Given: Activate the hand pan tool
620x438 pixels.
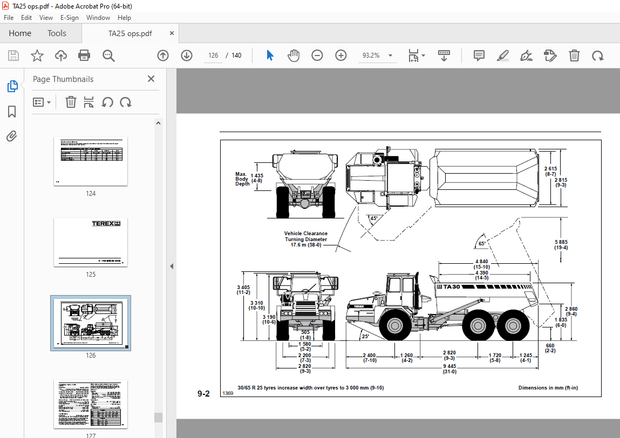Looking at the screenshot, I should (x=293, y=56).
